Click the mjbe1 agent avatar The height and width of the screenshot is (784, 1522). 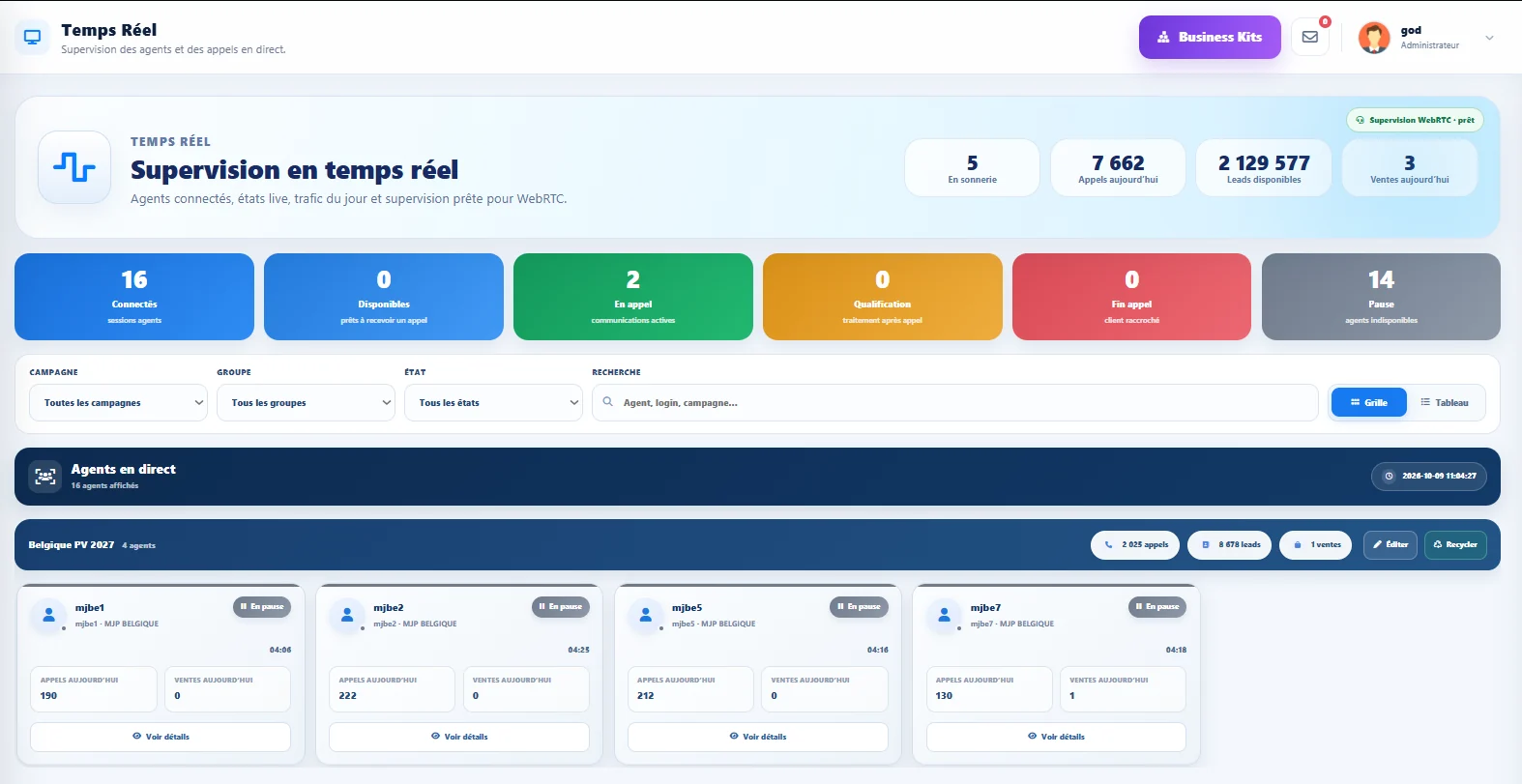pyautogui.click(x=48, y=615)
